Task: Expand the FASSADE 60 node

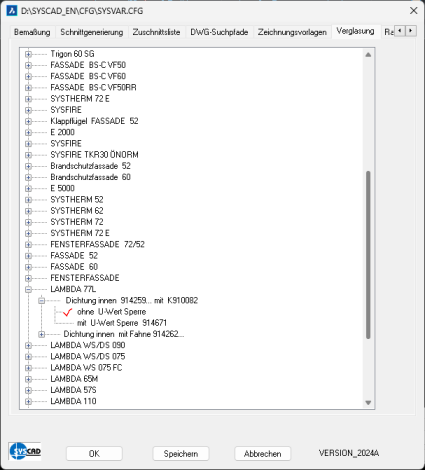Action: tap(28, 267)
